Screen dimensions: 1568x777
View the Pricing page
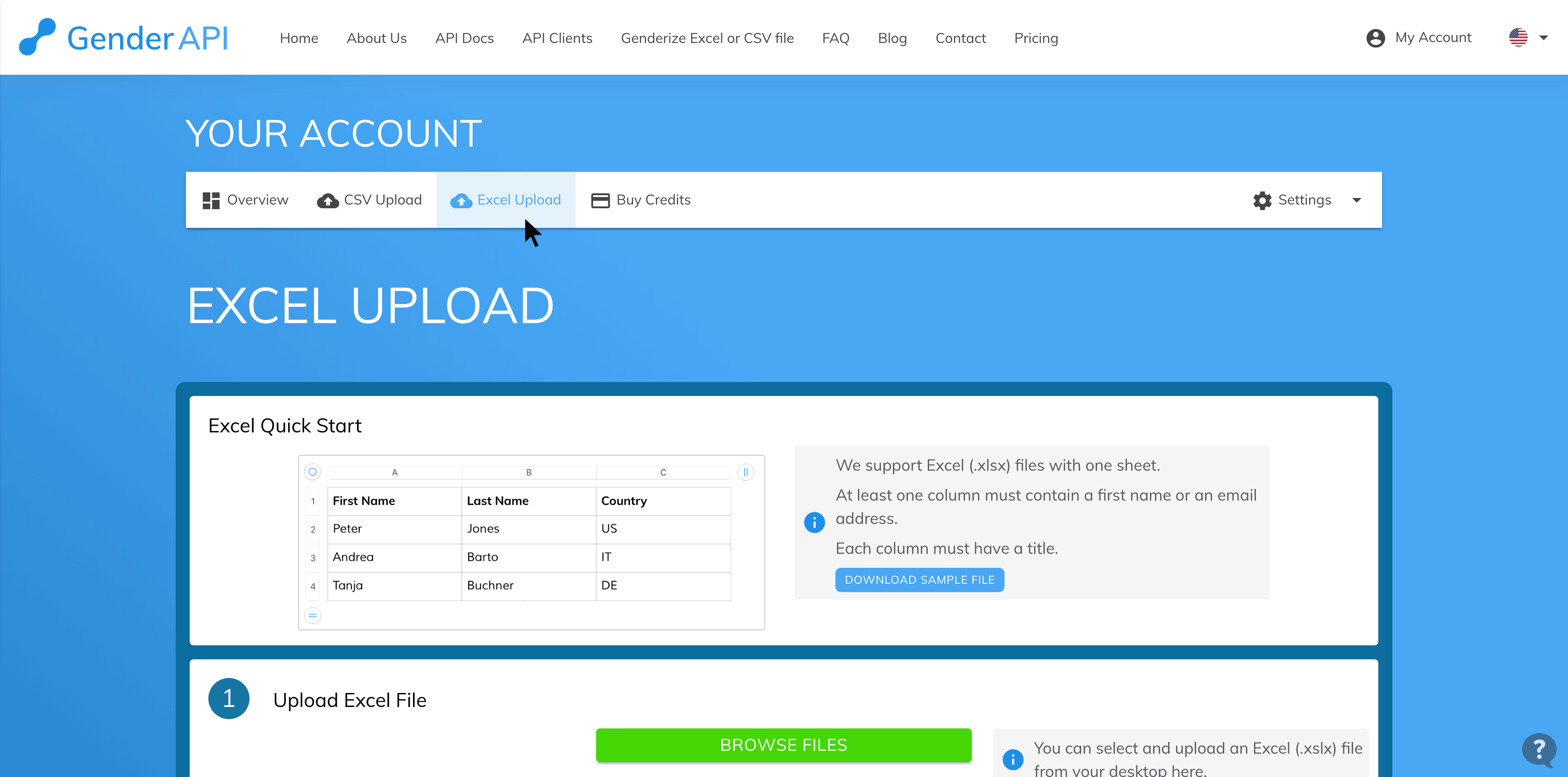pos(1035,38)
